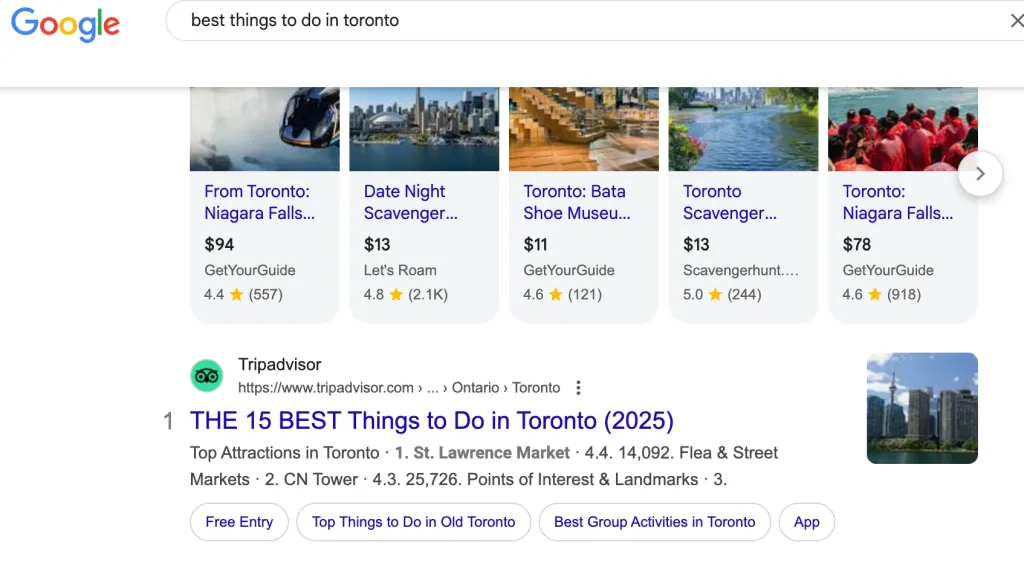The image size is (1024, 571).
Task: Open the Date Night Scavenger skyline image
Action: pyautogui.click(x=424, y=129)
